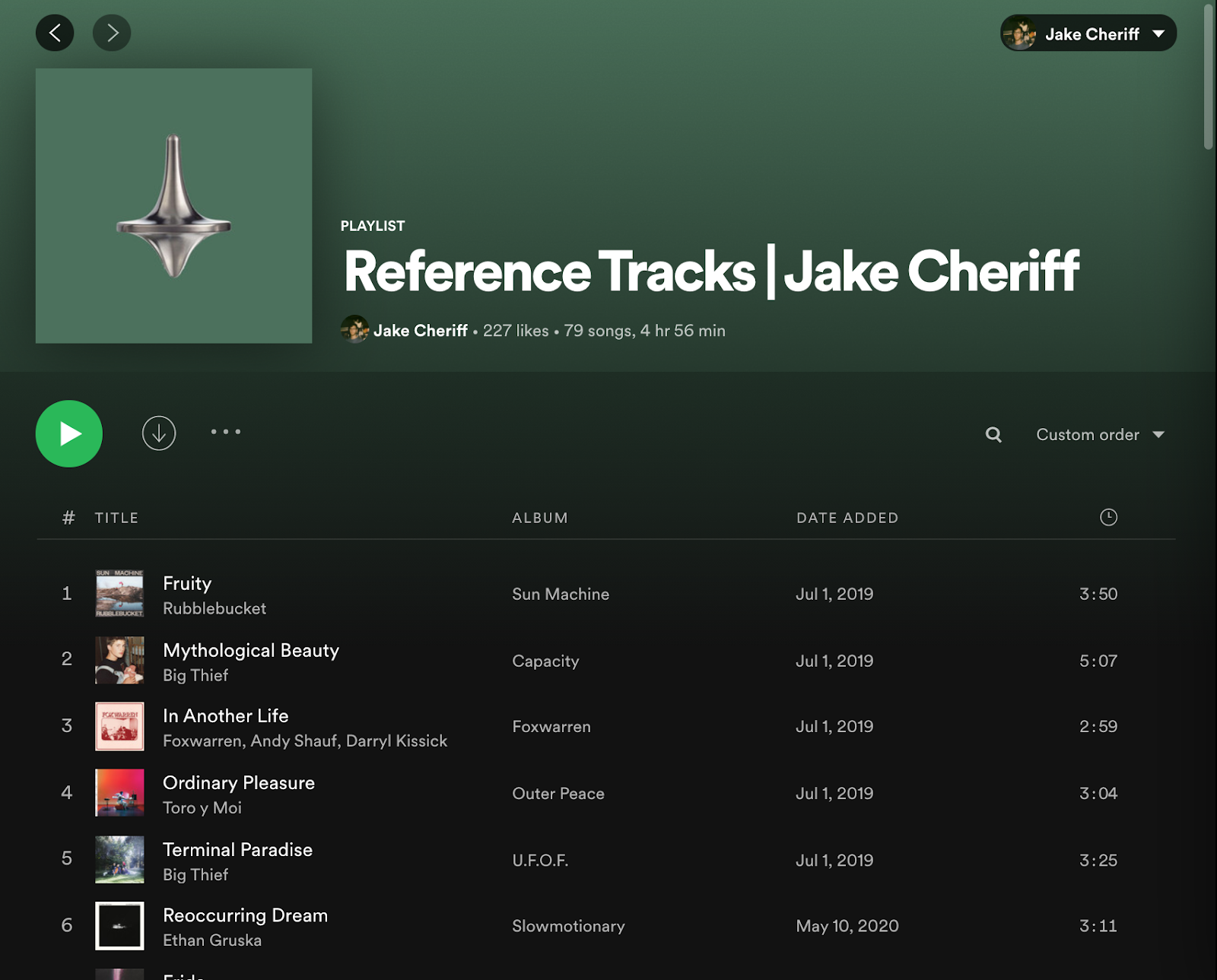Click the Reoccurring Dream album artwork
This screenshot has height=980, width=1217.
[119, 926]
